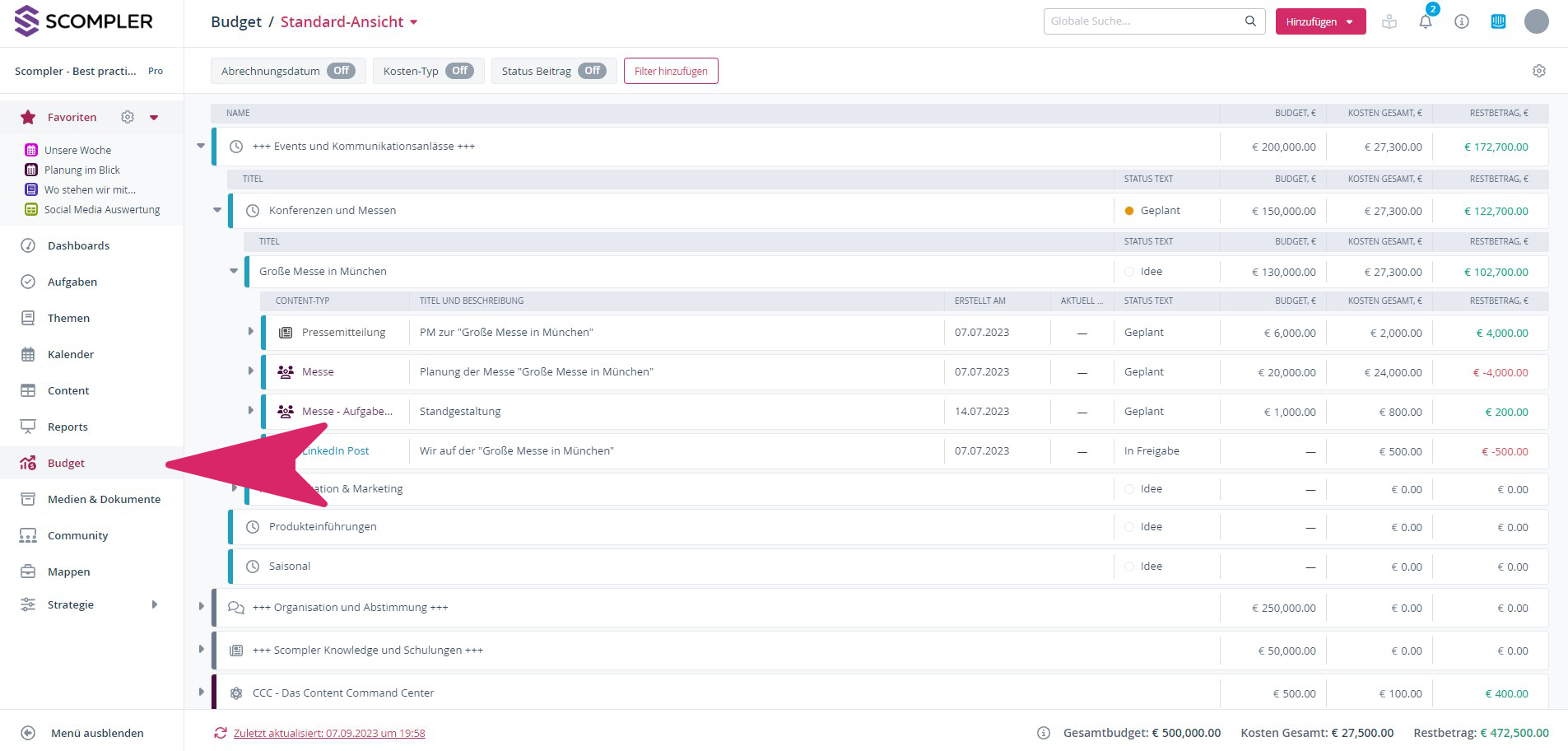Toggle the Status Beitrag filter switch

pos(592,71)
